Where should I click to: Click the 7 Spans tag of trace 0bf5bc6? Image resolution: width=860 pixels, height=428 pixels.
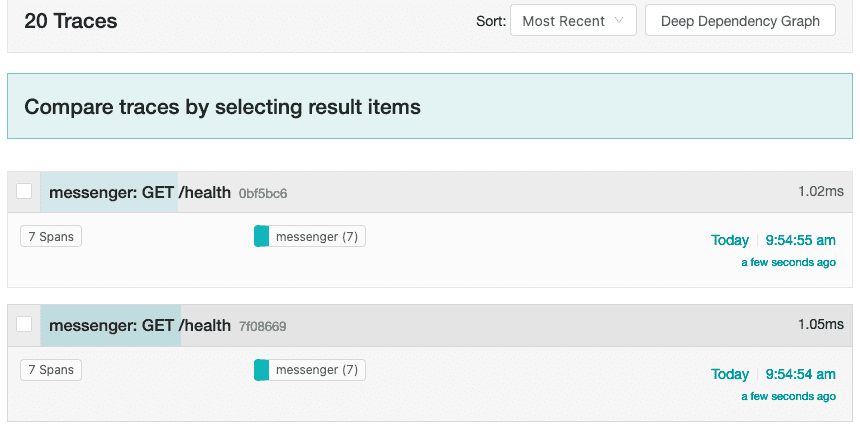tap(51, 237)
